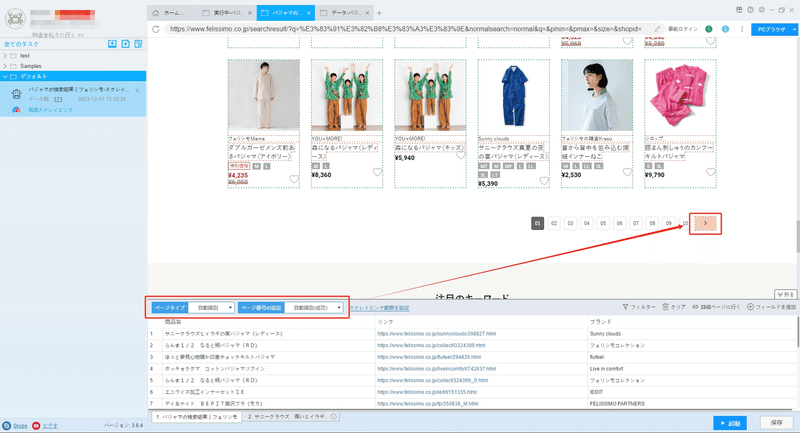Viewport: 800px width, 433px height.
Task: Click スクレイピング範囲を設定 link
Action: pos(379,308)
